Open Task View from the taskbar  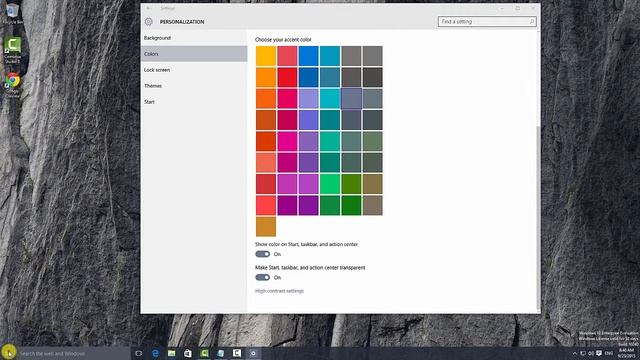pyautogui.click(x=139, y=353)
